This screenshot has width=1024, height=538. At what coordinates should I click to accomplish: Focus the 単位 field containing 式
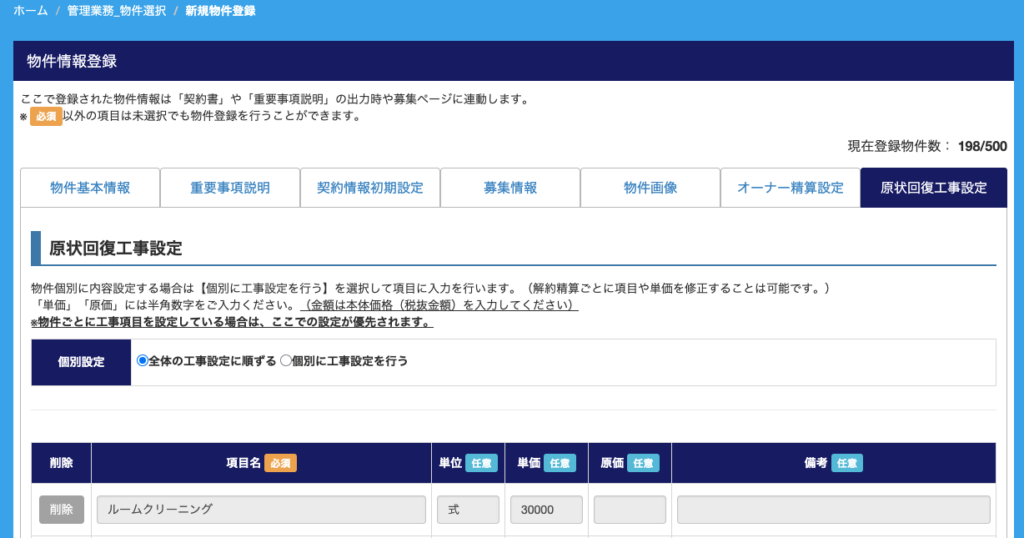point(468,509)
